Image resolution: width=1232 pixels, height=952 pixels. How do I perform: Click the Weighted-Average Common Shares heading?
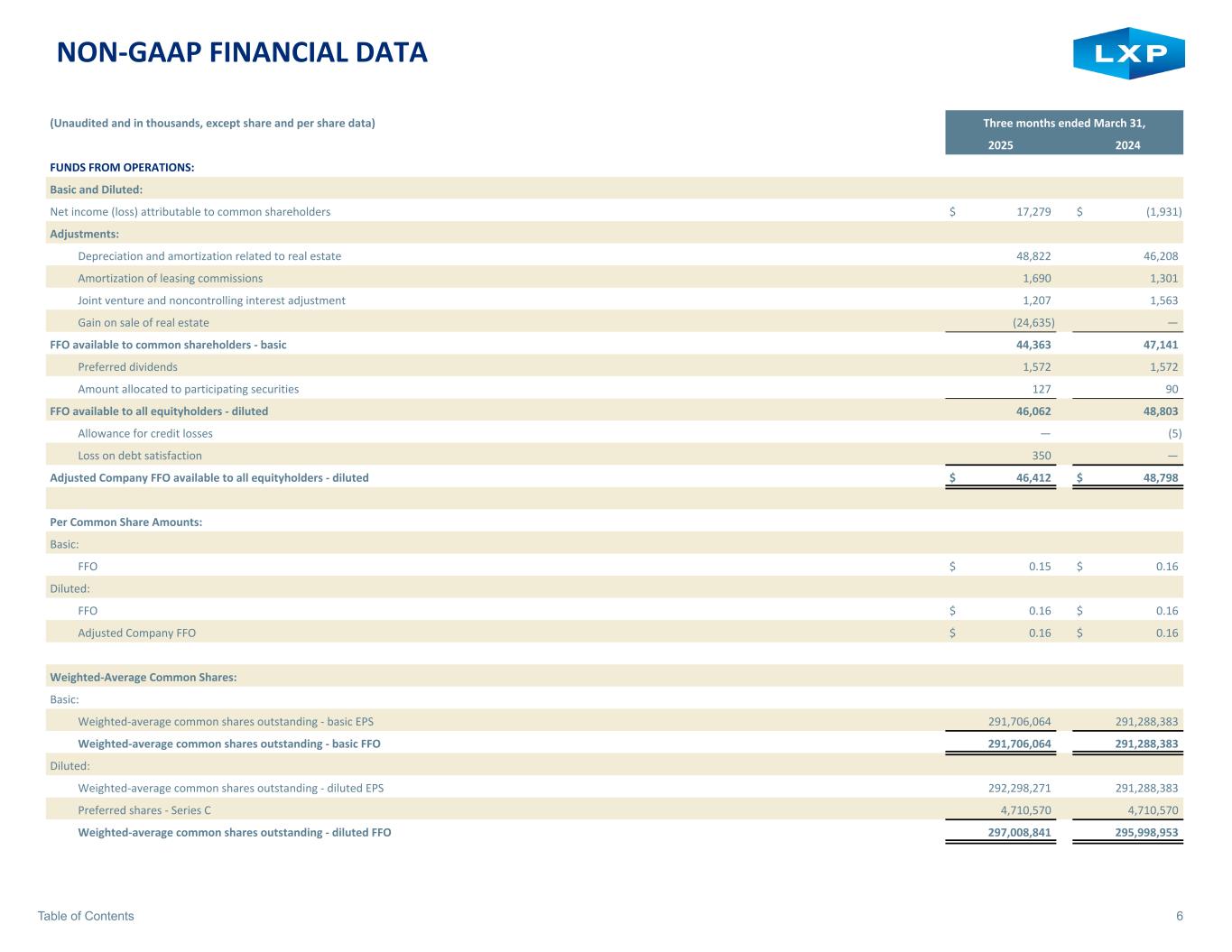143,677
